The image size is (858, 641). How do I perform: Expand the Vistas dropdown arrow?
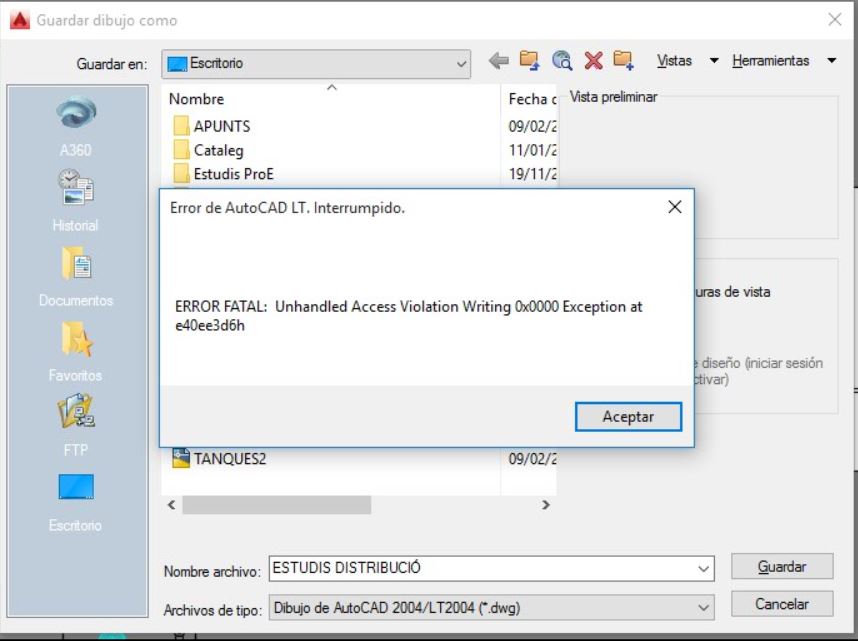(x=714, y=60)
